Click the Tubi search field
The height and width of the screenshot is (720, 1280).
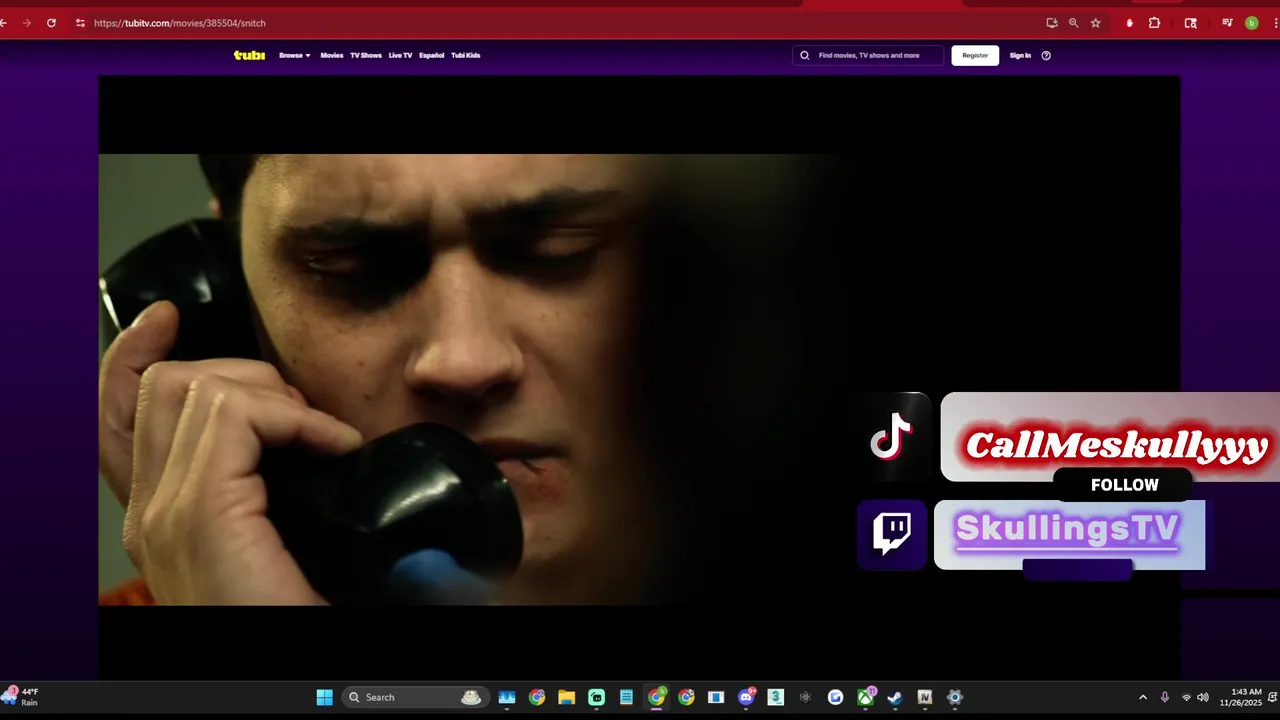pyautogui.click(x=868, y=55)
